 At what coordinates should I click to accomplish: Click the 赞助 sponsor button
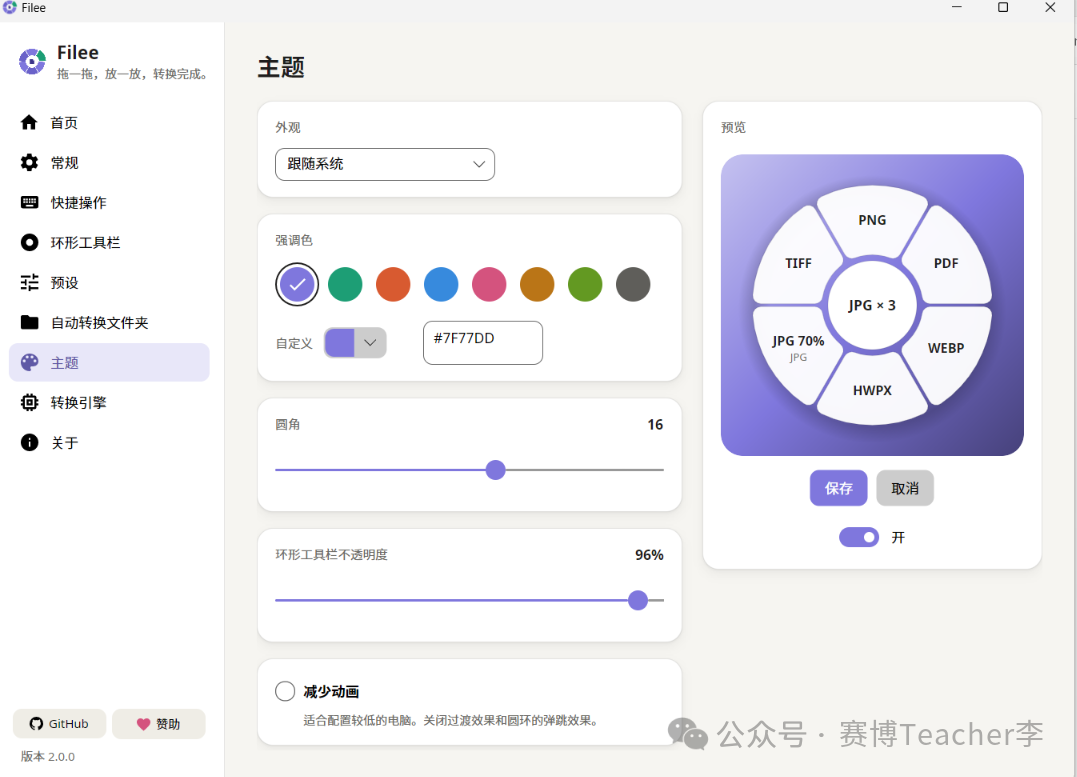pos(159,723)
